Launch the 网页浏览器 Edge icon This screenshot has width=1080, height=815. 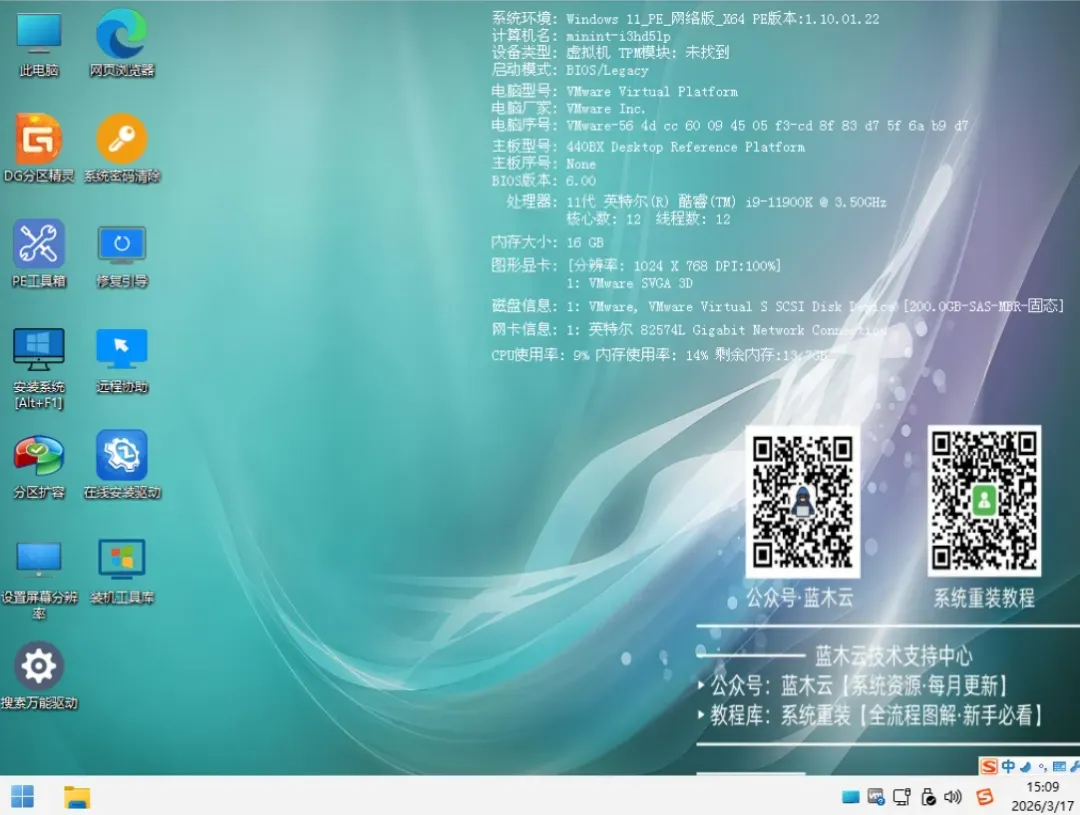pyautogui.click(x=122, y=43)
